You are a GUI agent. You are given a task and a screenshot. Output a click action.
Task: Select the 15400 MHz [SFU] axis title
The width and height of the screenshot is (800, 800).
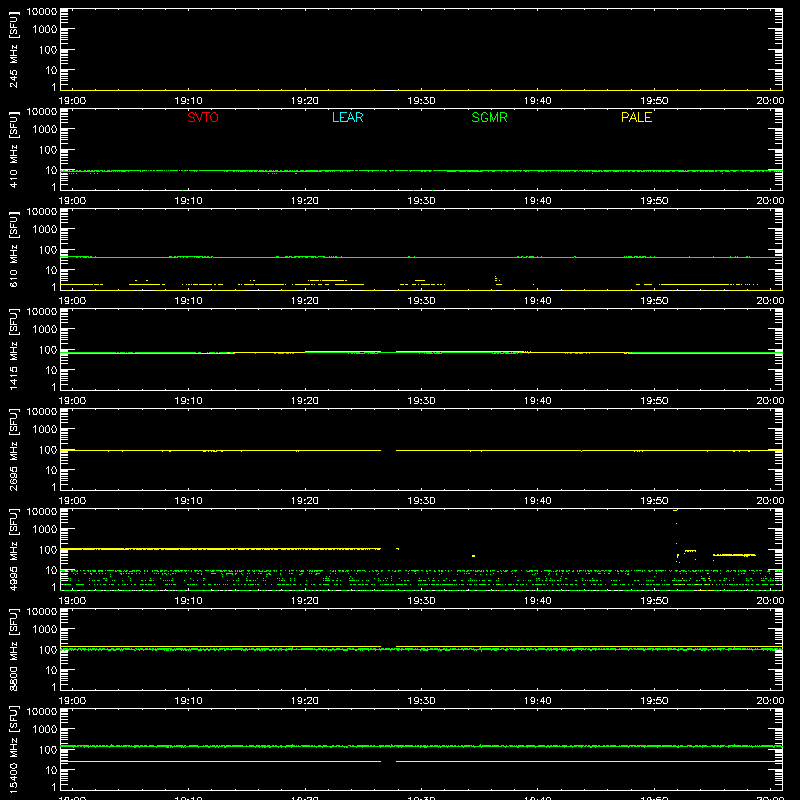13,749
